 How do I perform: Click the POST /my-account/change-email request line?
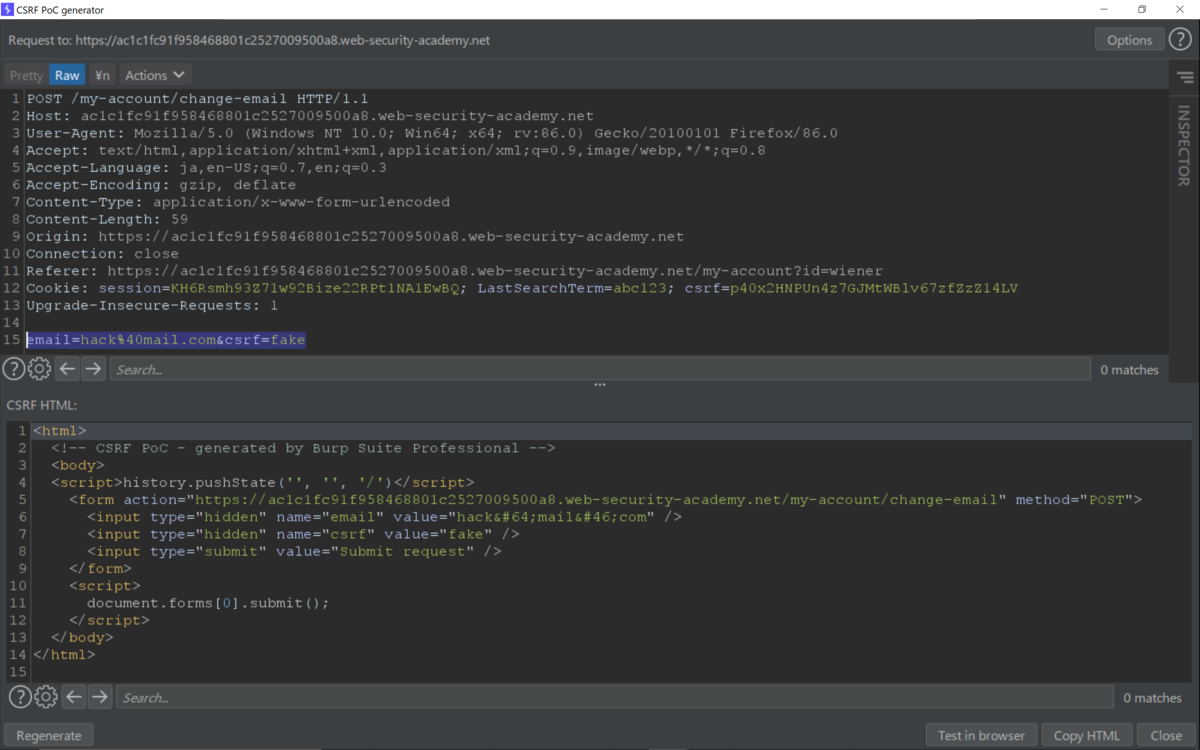198,98
